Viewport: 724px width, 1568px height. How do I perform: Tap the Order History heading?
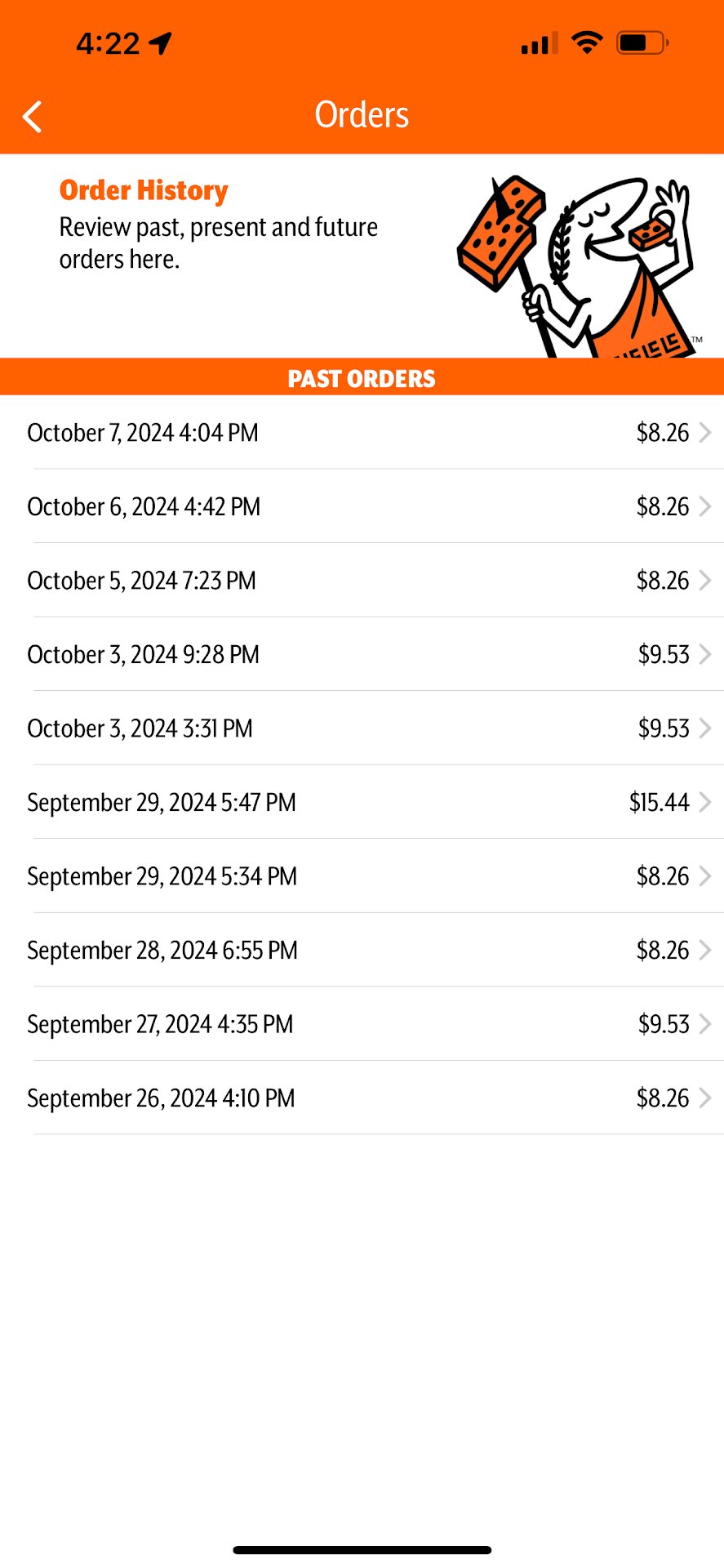(x=144, y=190)
